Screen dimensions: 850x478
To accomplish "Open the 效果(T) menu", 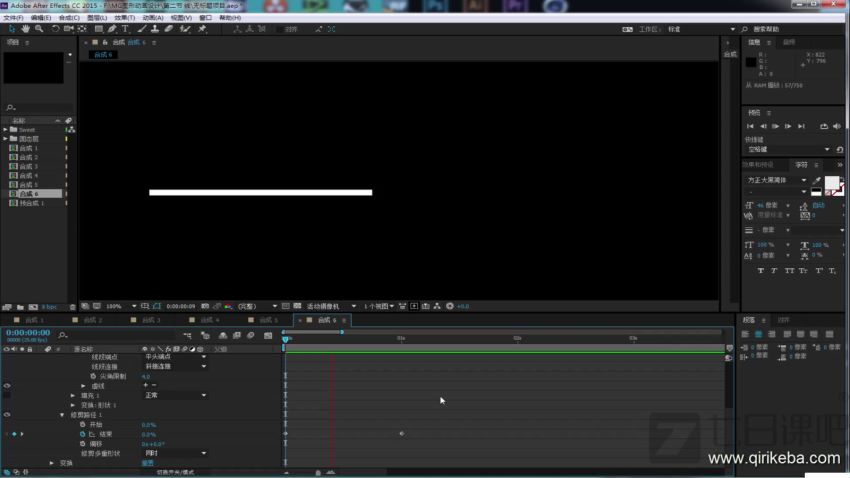I will (125, 18).
